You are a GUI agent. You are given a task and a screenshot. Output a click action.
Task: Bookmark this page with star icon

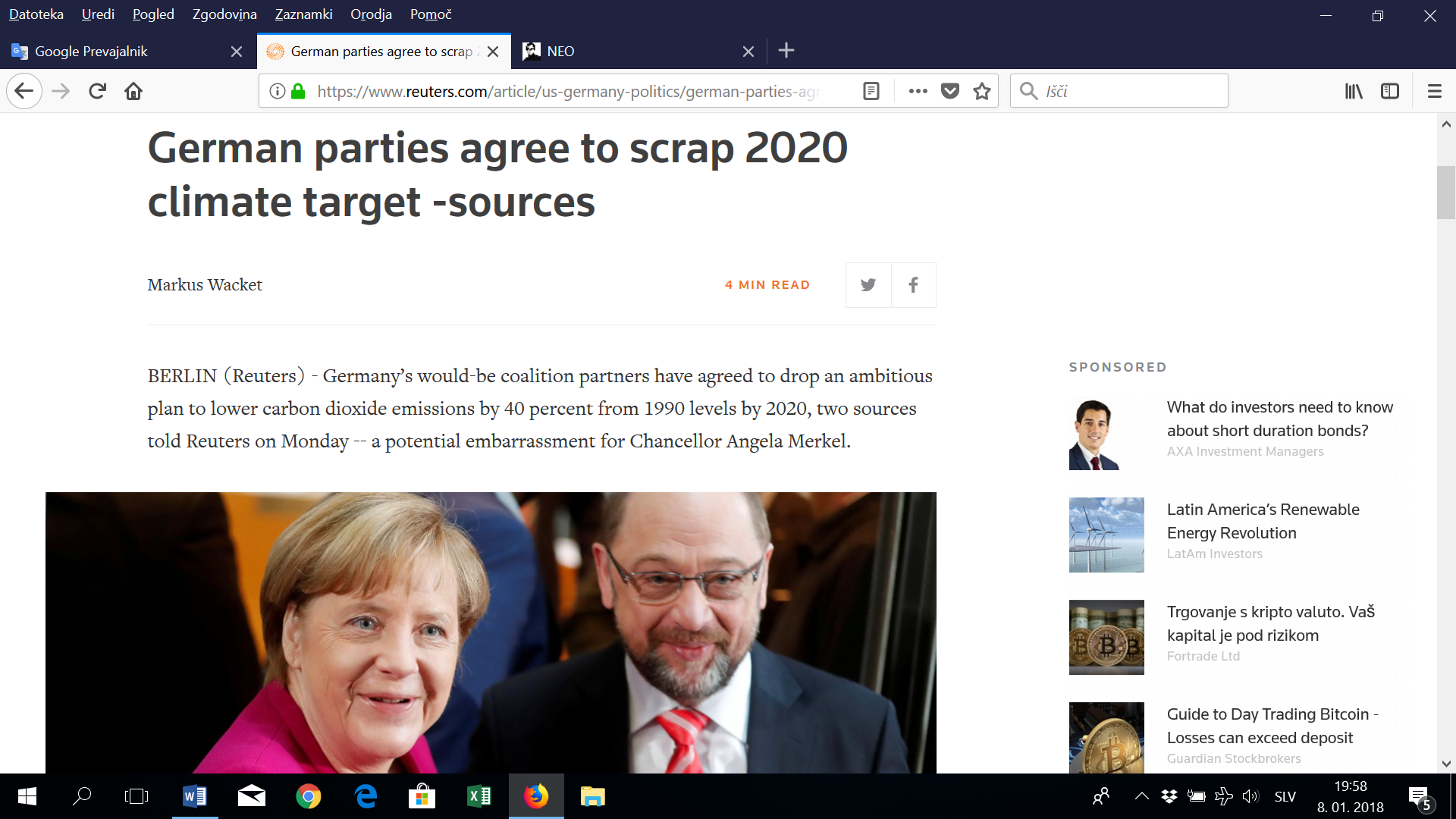(982, 92)
